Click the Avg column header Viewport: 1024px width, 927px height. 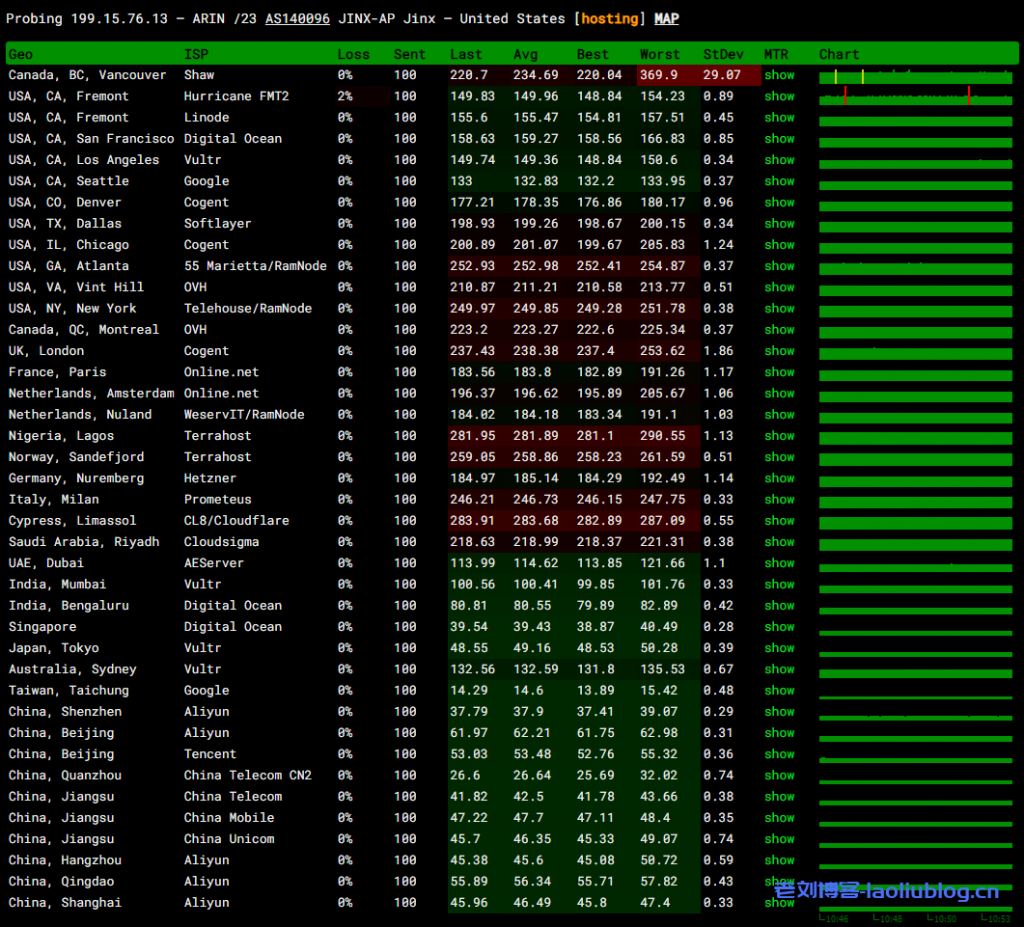pyautogui.click(x=525, y=54)
